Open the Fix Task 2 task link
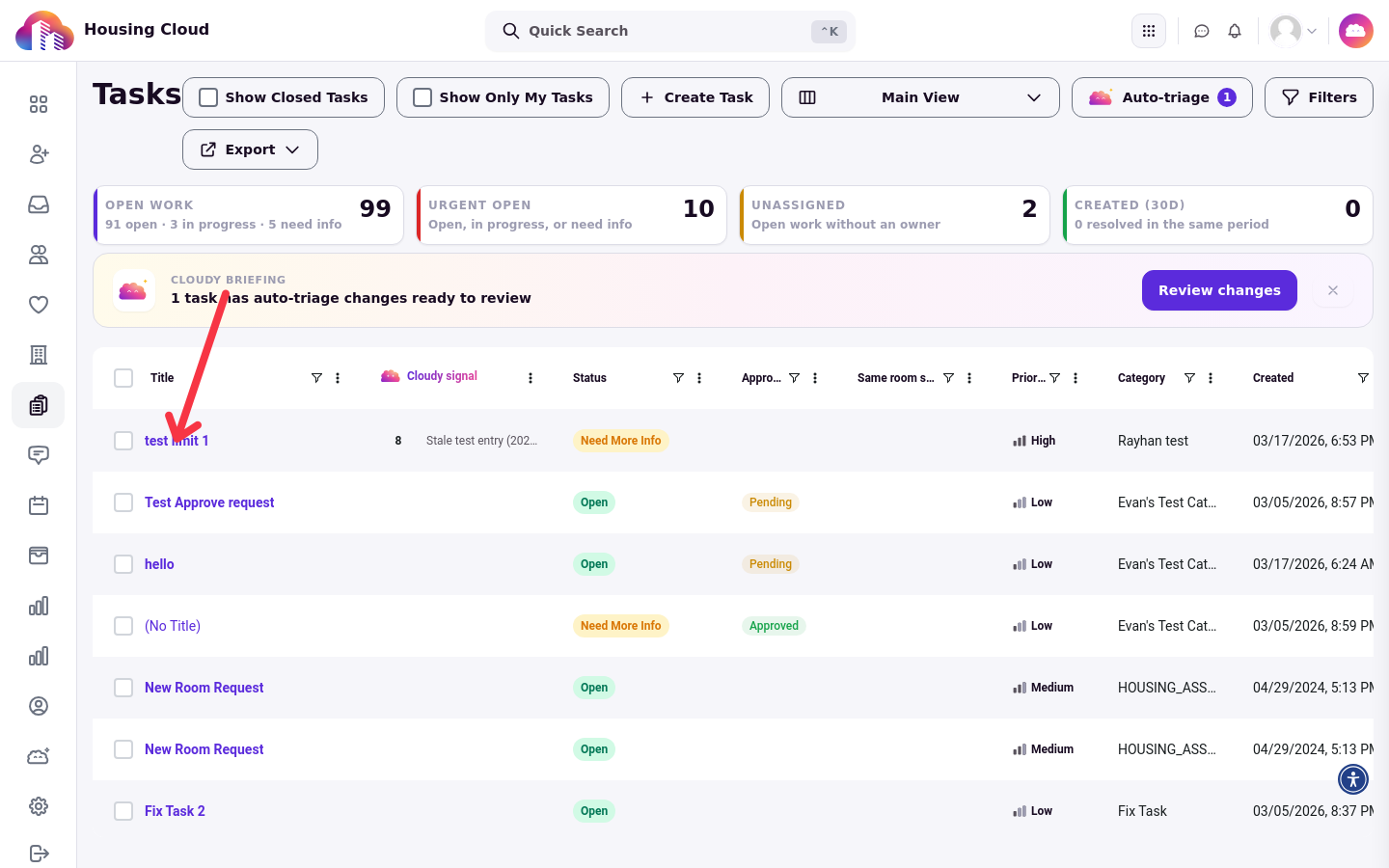 (175, 811)
